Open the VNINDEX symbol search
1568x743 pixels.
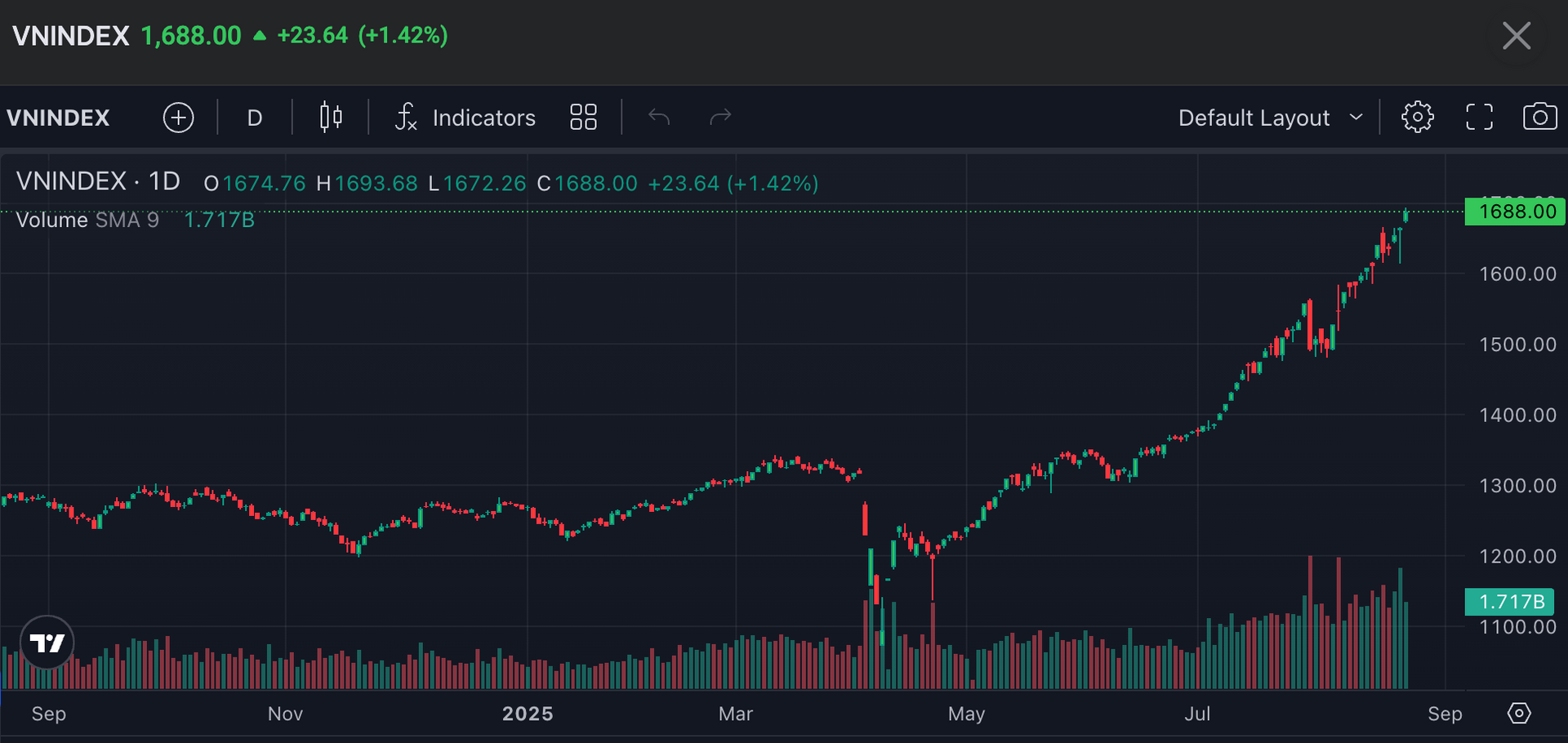tap(58, 118)
